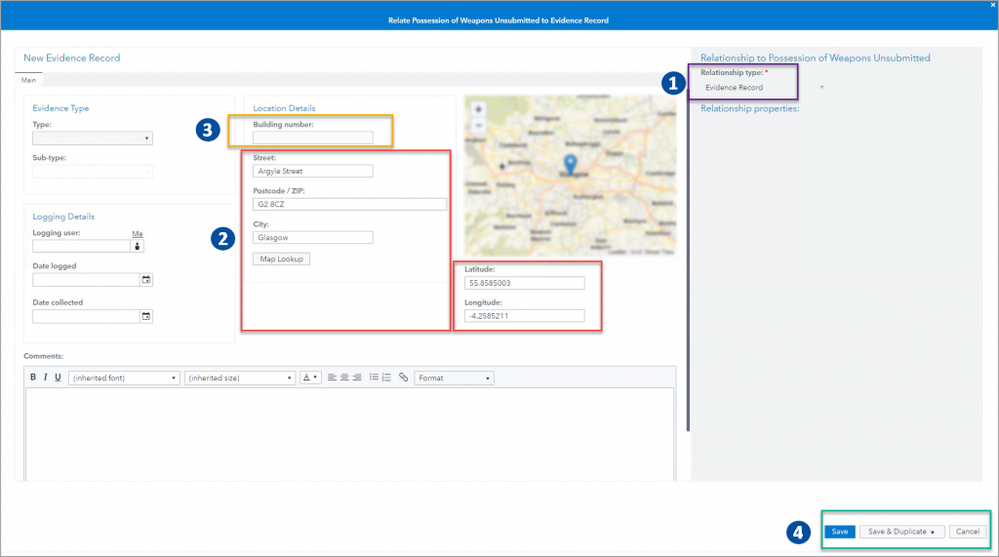Insert a hyperlink in Comments
The height and width of the screenshot is (557, 999).
[403, 378]
